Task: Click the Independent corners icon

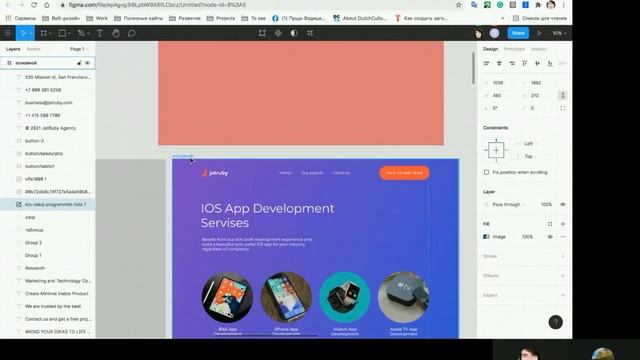Action: 563,108
